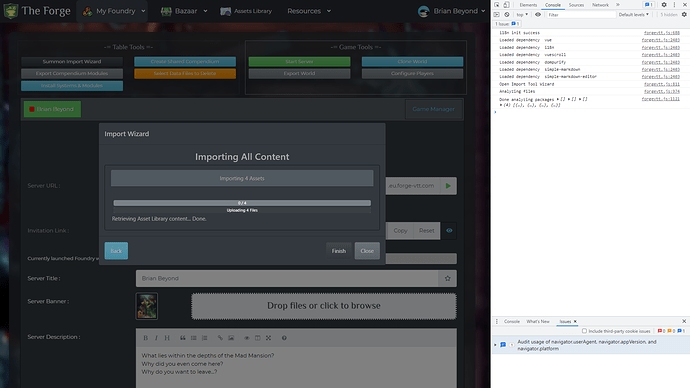Open the DevTools drawer kebab menu

pyautogui.click(x=497, y=322)
